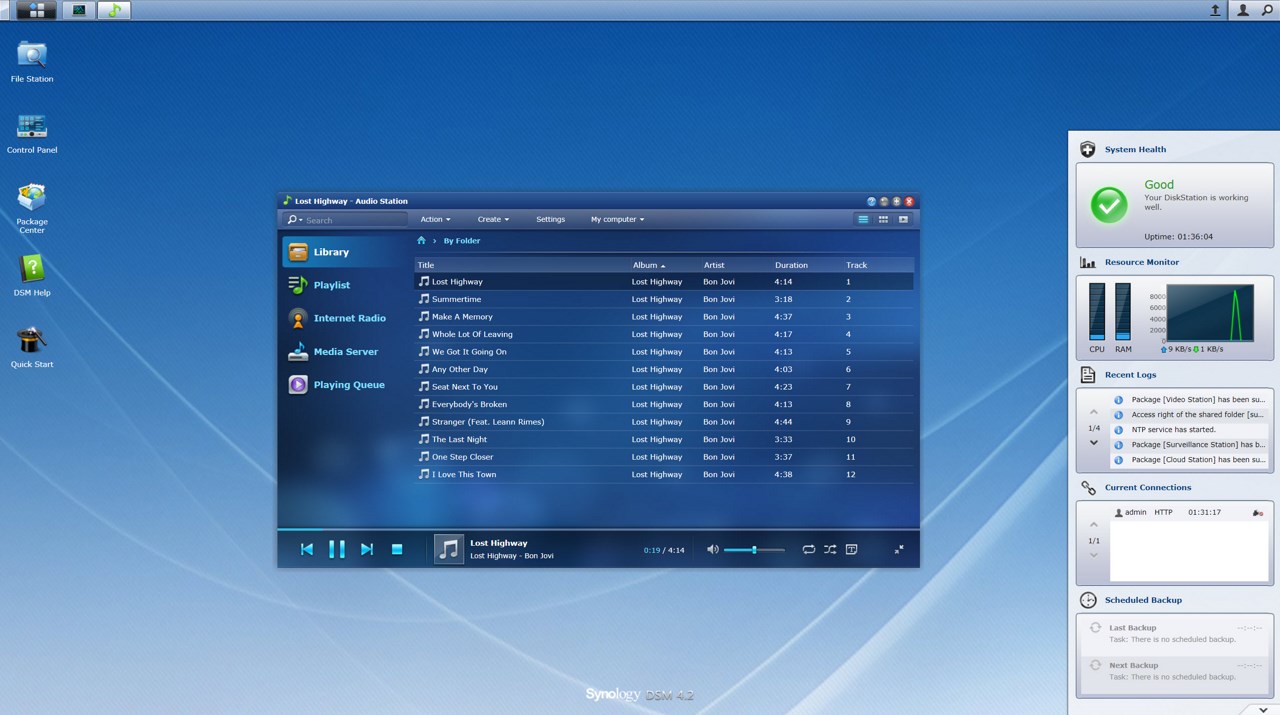Toggle shuffle playback

tap(830, 549)
